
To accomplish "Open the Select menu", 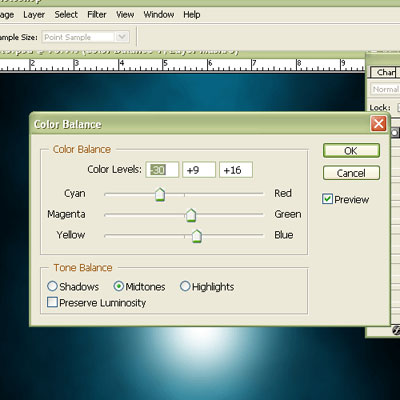I will click(66, 15).
